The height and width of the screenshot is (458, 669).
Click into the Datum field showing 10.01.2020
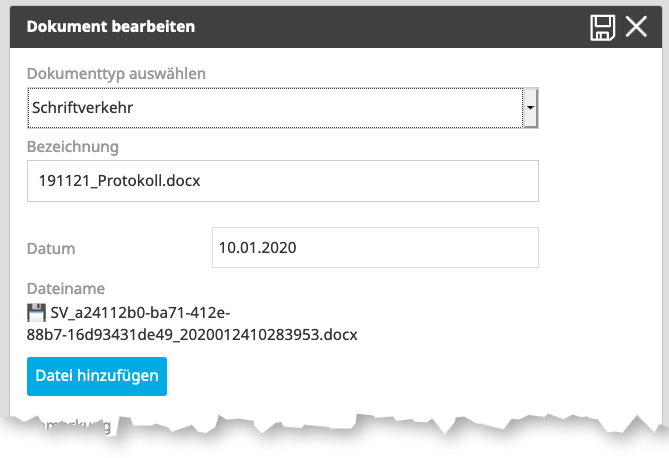coord(375,247)
